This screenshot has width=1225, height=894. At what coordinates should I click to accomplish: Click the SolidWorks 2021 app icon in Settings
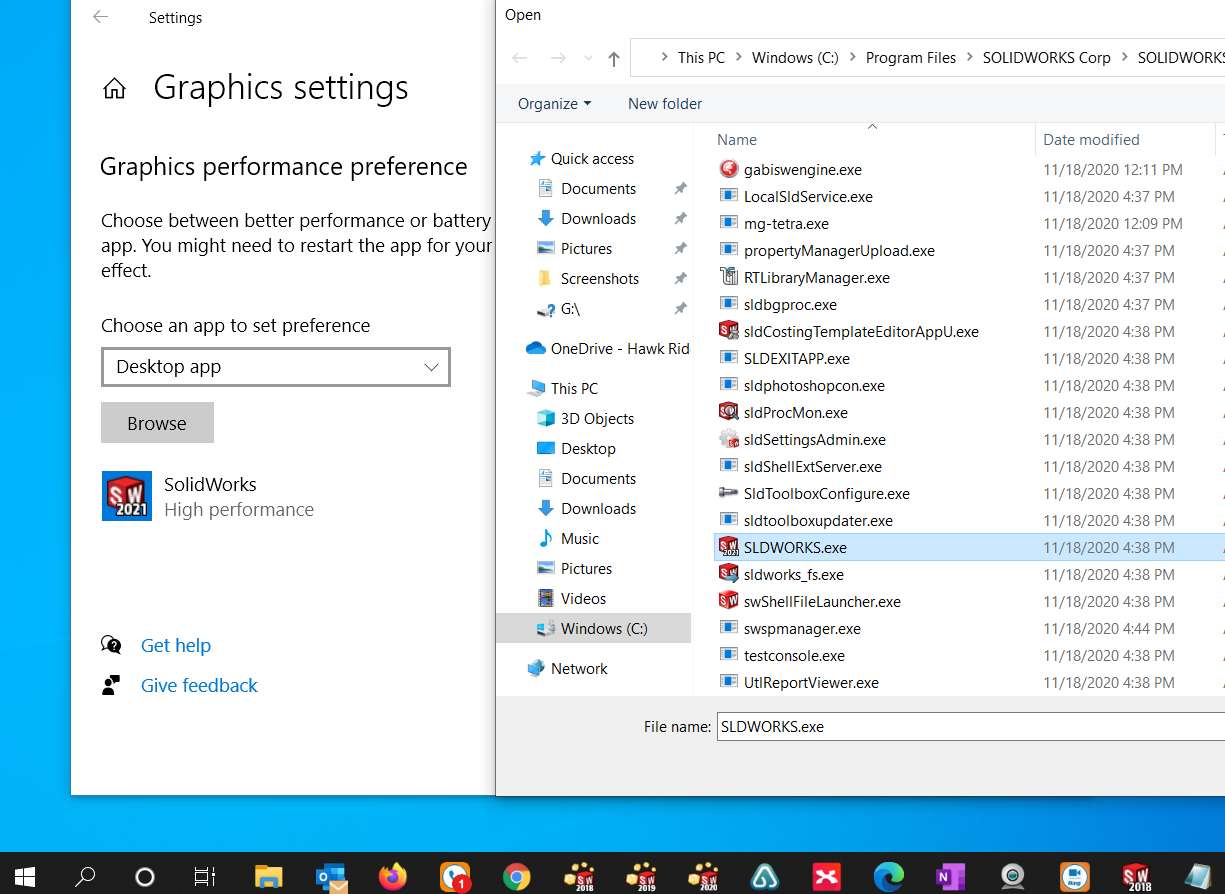[127, 496]
